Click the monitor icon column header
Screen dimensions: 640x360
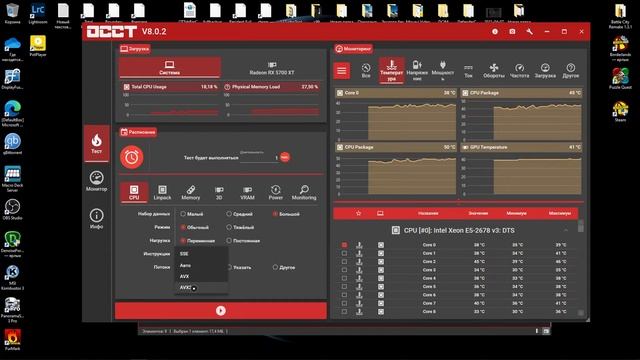pyautogui.click(x=380, y=213)
